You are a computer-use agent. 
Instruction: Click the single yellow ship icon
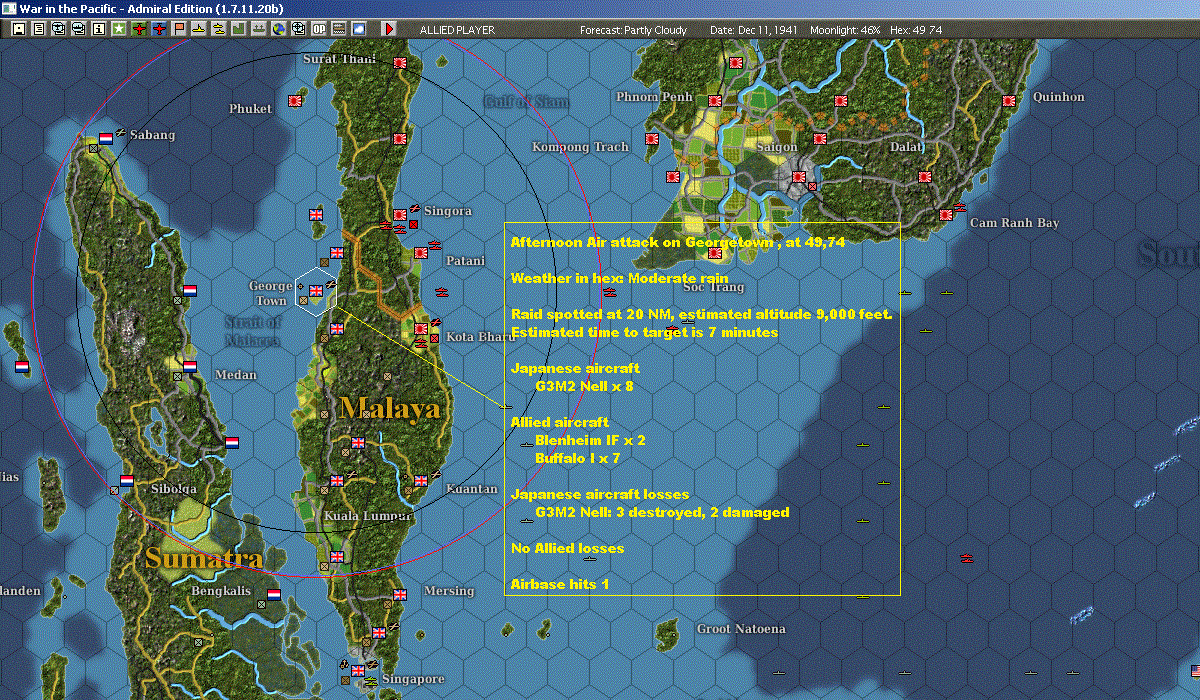click(x=199, y=29)
